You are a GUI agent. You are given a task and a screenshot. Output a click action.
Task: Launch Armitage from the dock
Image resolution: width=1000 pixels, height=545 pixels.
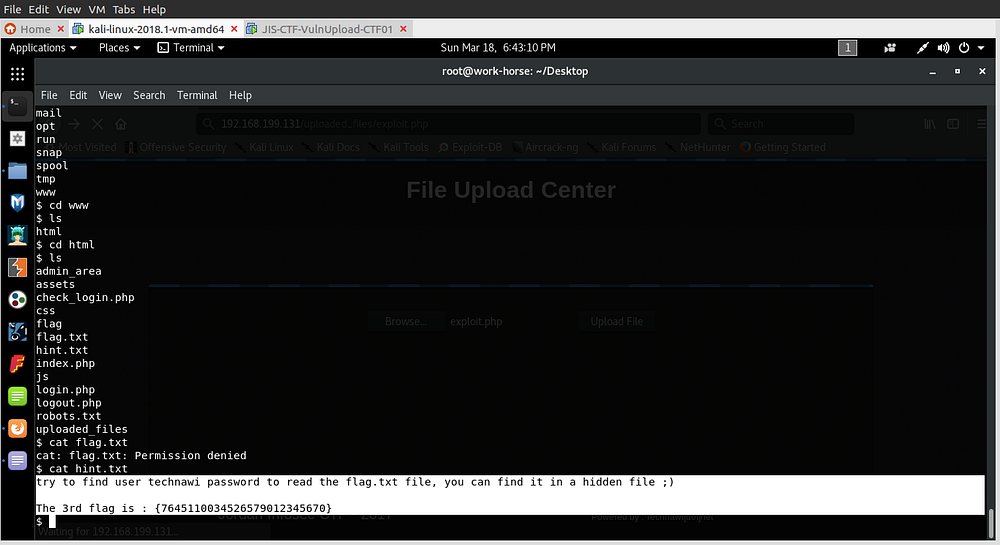pyautogui.click(x=17, y=235)
